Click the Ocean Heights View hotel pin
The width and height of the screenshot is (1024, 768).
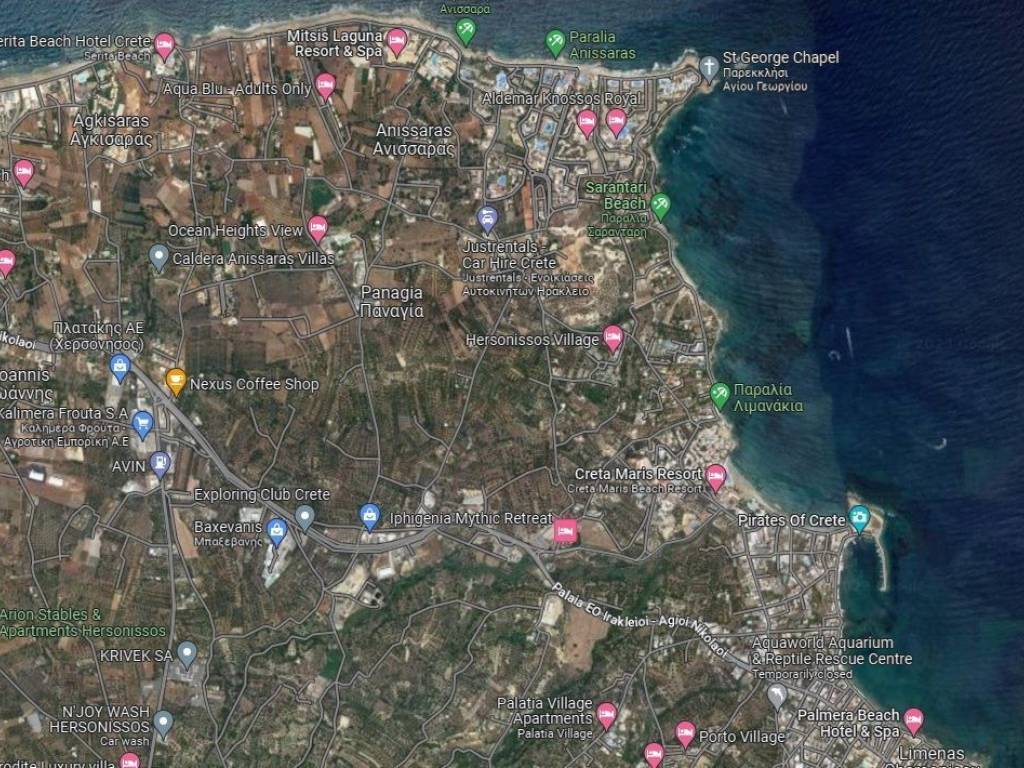click(x=318, y=229)
